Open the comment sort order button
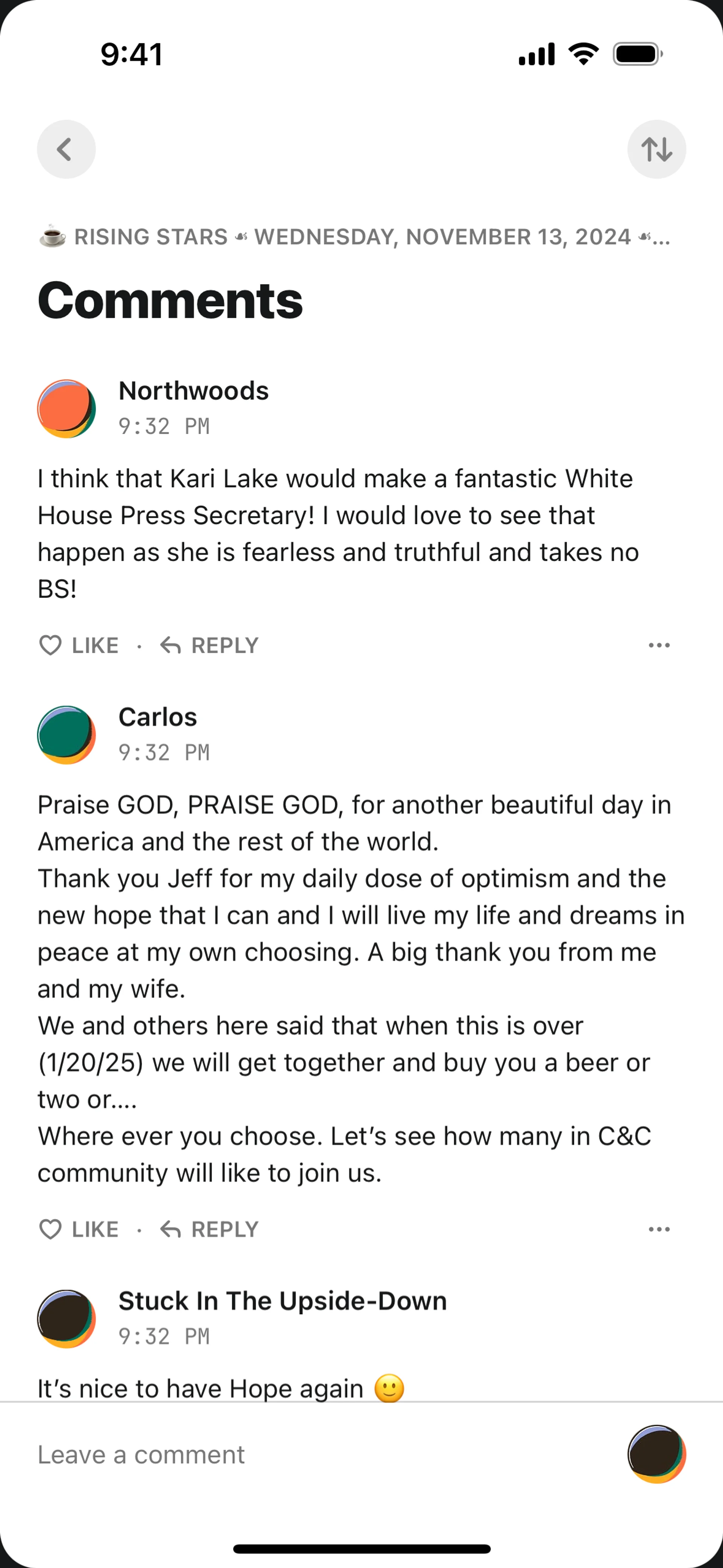 [656, 149]
